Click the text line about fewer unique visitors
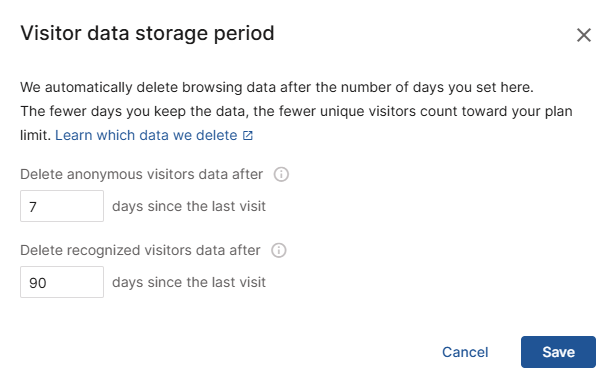Image resolution: width=613 pixels, height=380 pixels. pyautogui.click(x=296, y=111)
